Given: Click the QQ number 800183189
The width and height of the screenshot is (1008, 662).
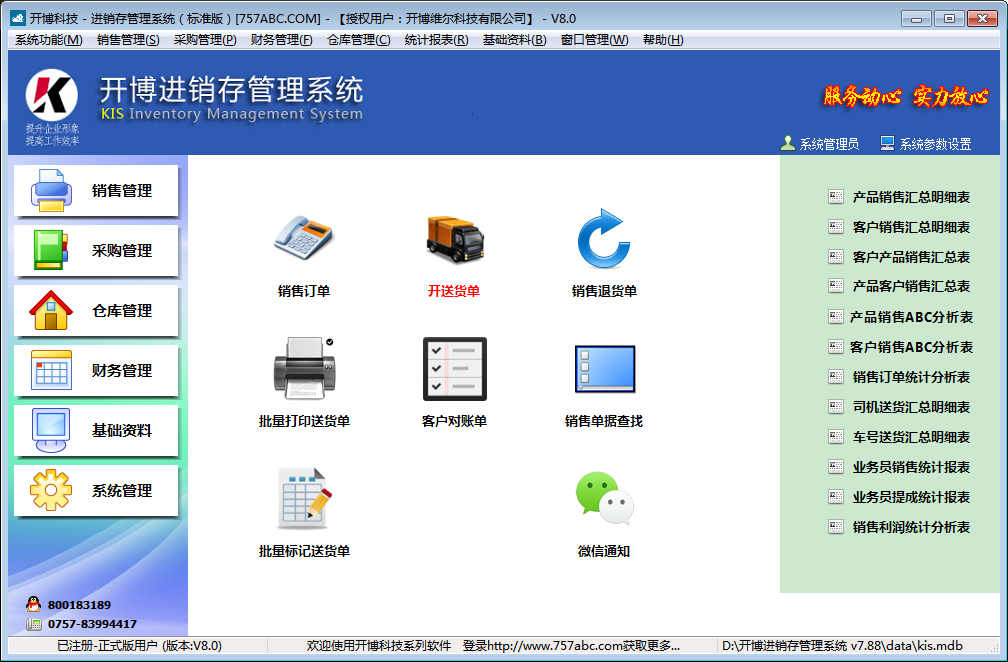Looking at the screenshot, I should coord(79,605).
